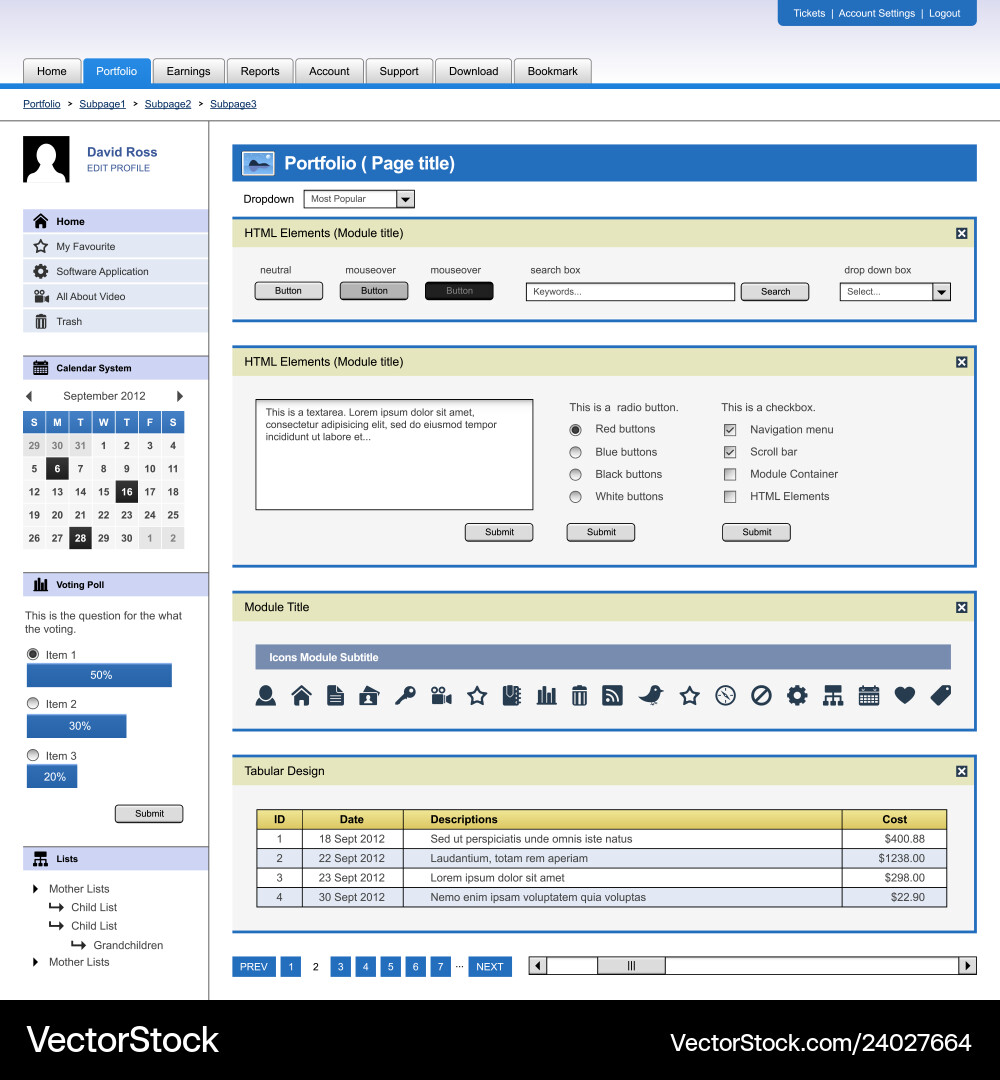This screenshot has height=1080, width=1000.
Task: Check the HTML Elements checkbox
Action: point(730,497)
